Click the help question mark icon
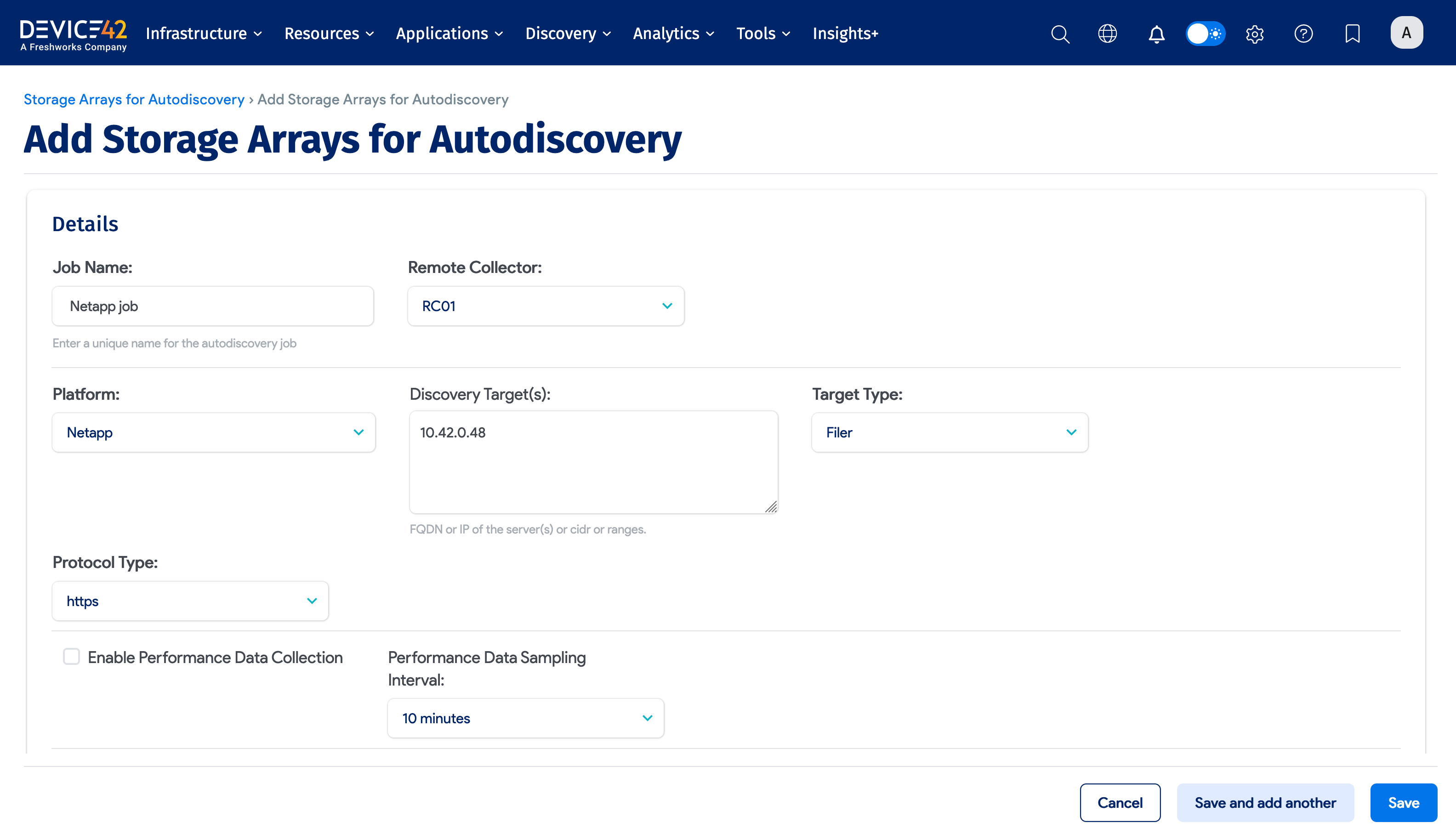 1303,34
